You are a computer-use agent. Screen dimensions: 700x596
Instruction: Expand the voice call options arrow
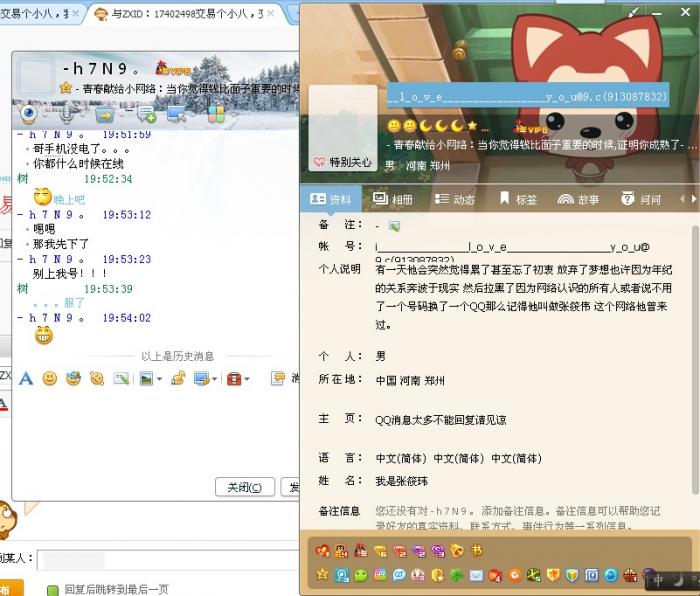pyautogui.click(x=81, y=115)
